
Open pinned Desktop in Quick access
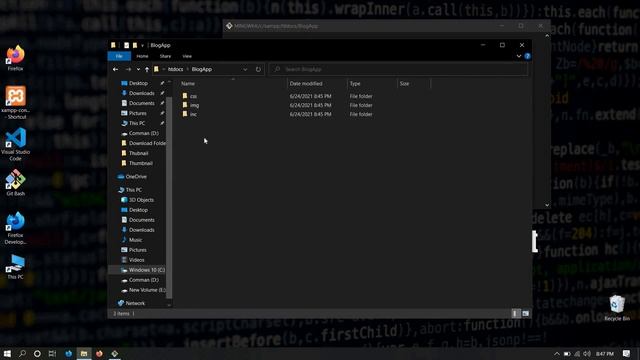click(x=138, y=83)
